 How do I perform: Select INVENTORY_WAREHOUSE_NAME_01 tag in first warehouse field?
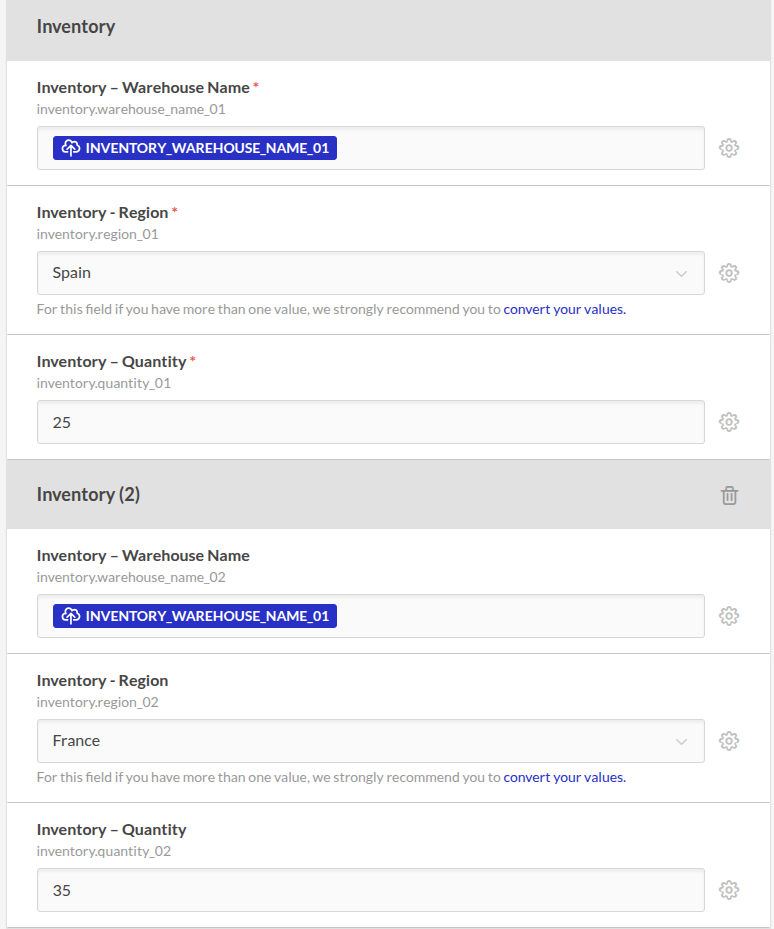(195, 148)
